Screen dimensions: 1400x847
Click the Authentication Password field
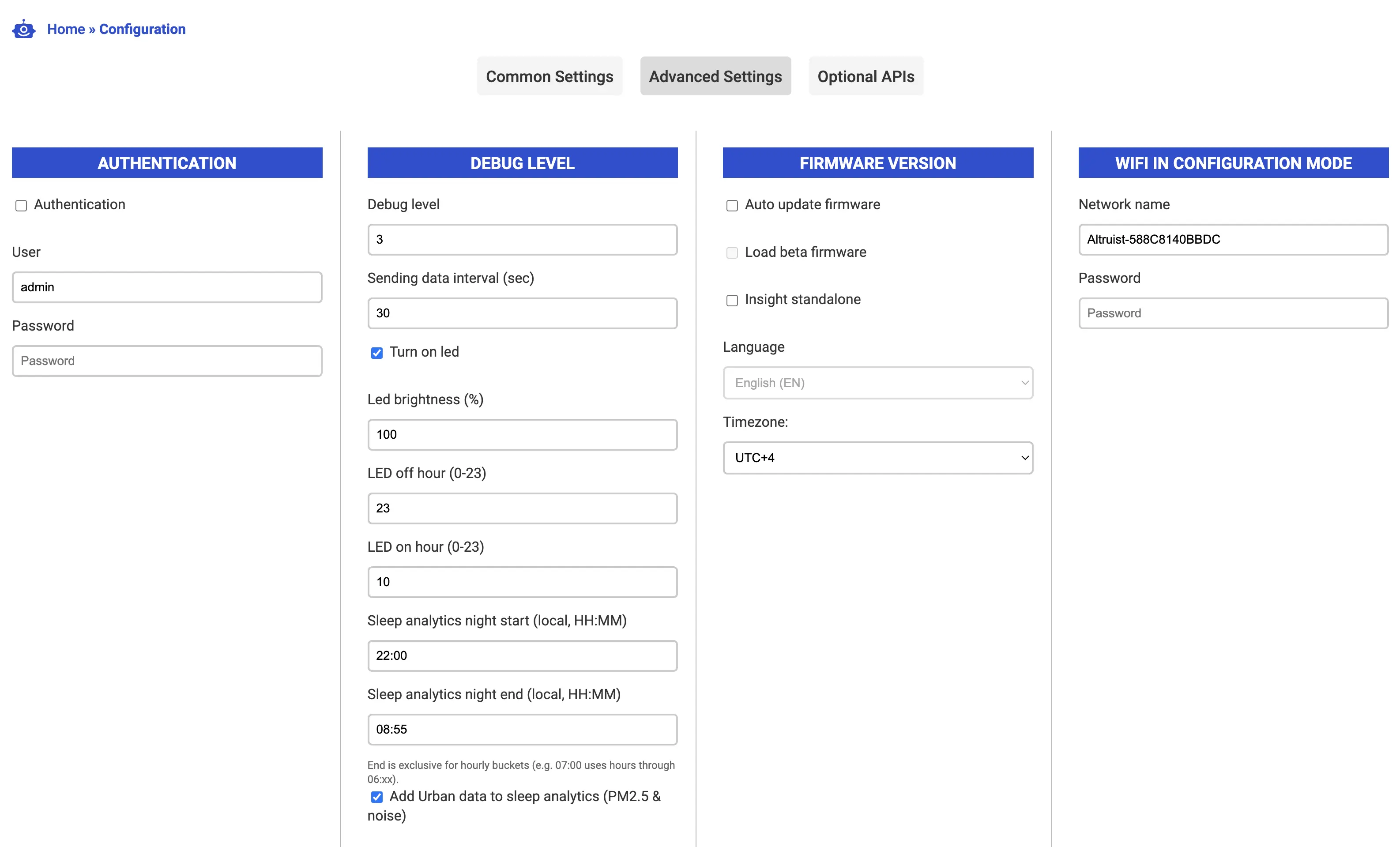167,361
